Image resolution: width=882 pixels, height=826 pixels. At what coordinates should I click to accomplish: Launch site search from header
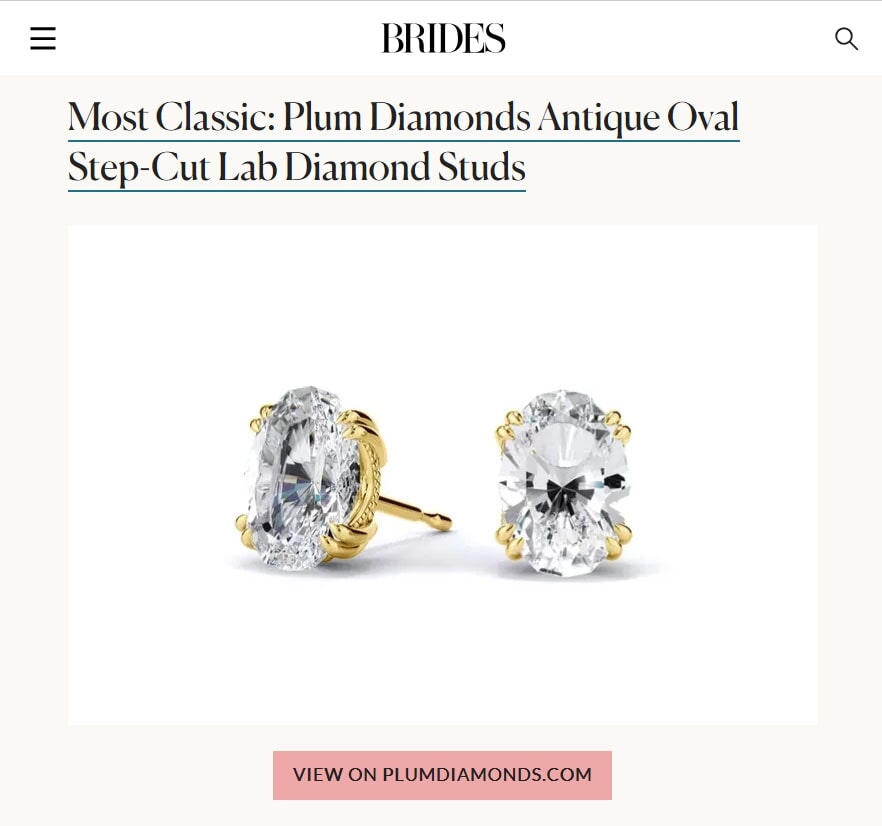846,39
